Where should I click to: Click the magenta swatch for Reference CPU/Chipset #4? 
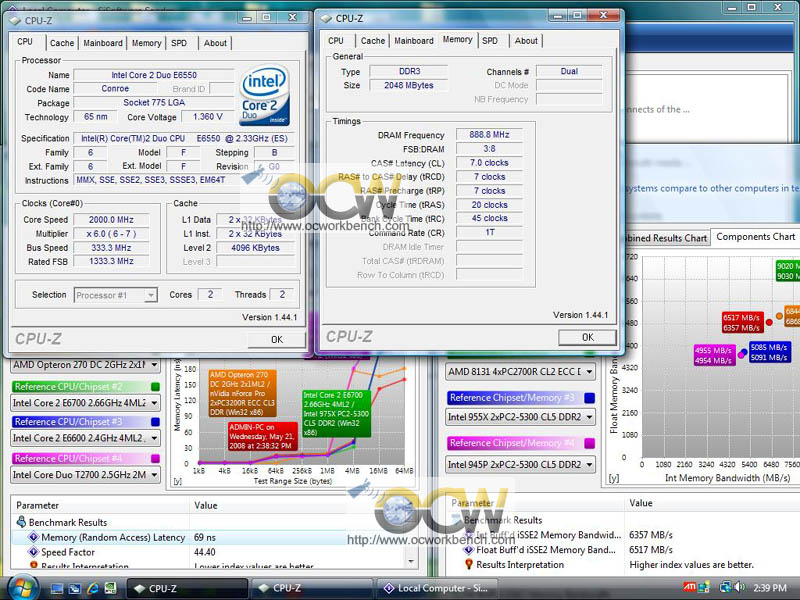pyautogui.click(x=156, y=459)
